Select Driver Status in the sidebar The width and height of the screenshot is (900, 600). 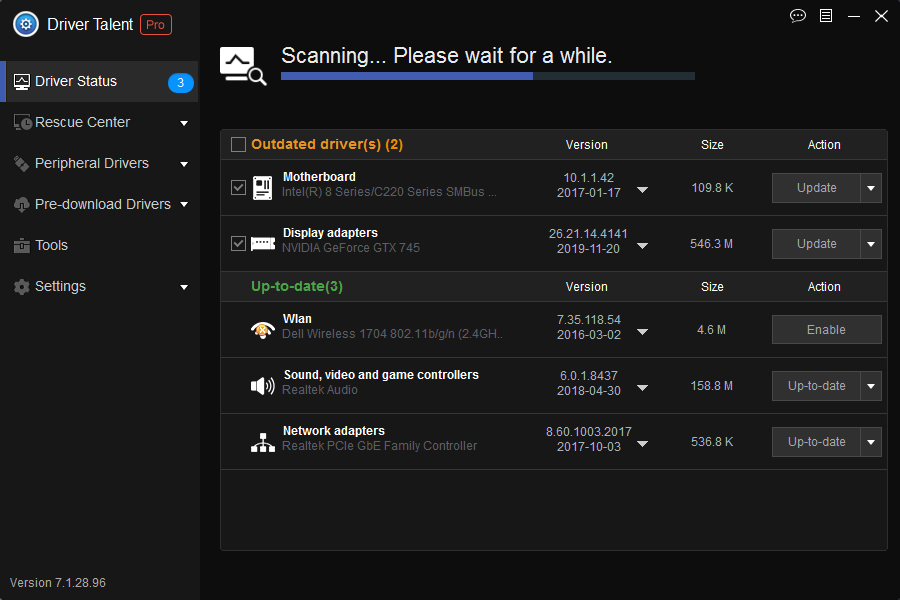click(x=76, y=81)
